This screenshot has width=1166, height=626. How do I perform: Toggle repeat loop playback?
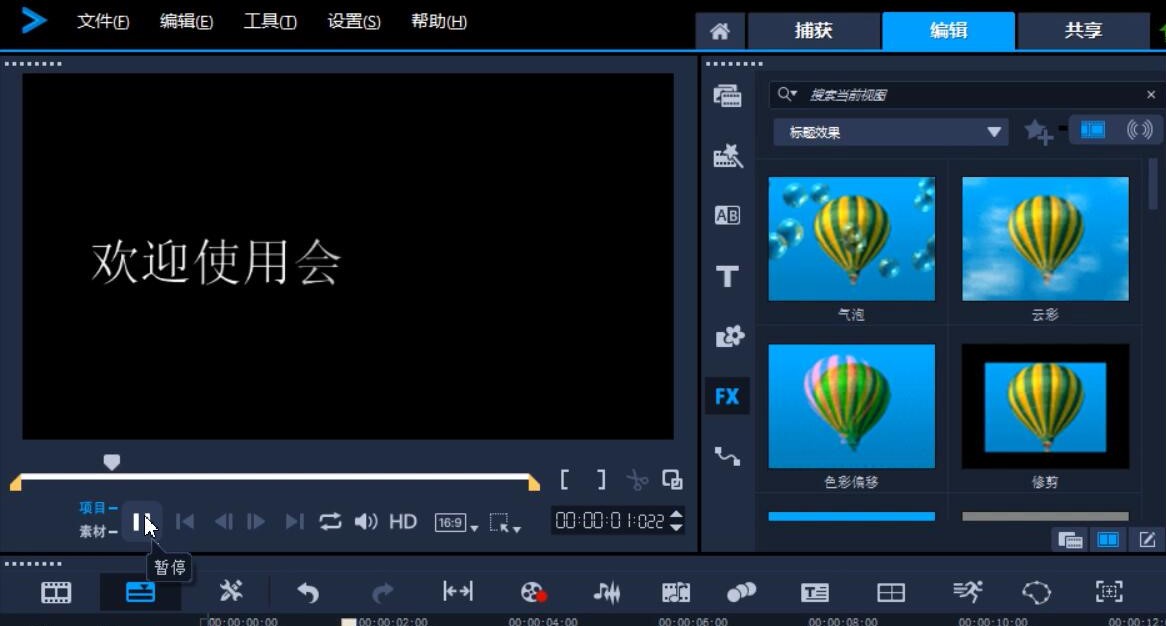pos(330,522)
